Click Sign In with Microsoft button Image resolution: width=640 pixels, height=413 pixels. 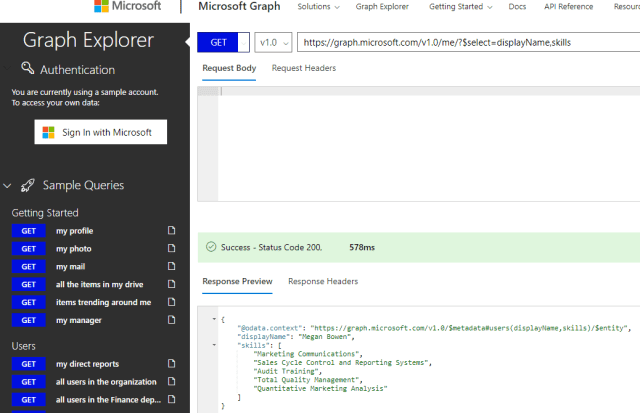(101, 132)
